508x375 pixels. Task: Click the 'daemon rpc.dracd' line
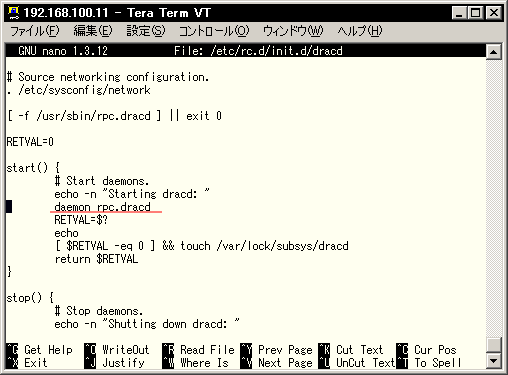tap(102, 207)
